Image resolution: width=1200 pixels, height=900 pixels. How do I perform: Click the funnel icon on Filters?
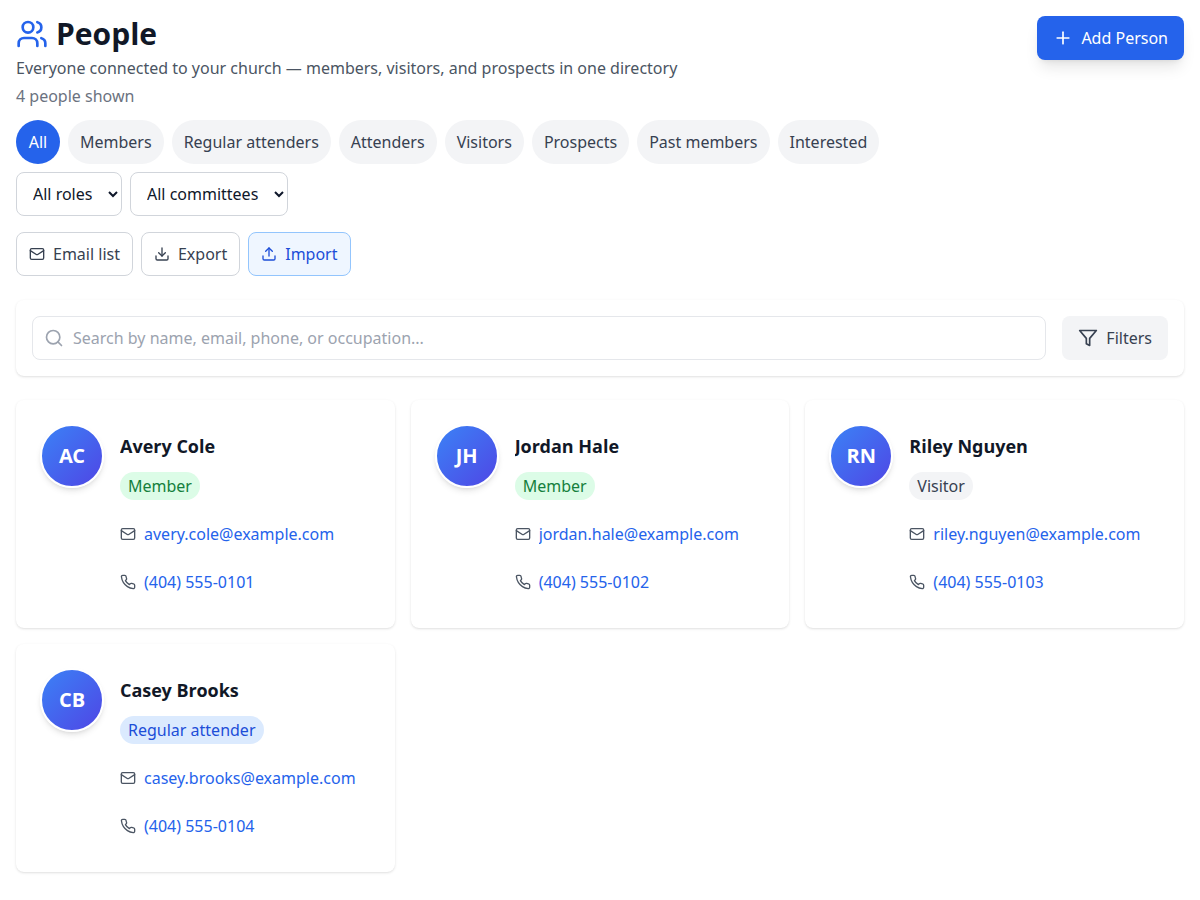[x=1088, y=338]
